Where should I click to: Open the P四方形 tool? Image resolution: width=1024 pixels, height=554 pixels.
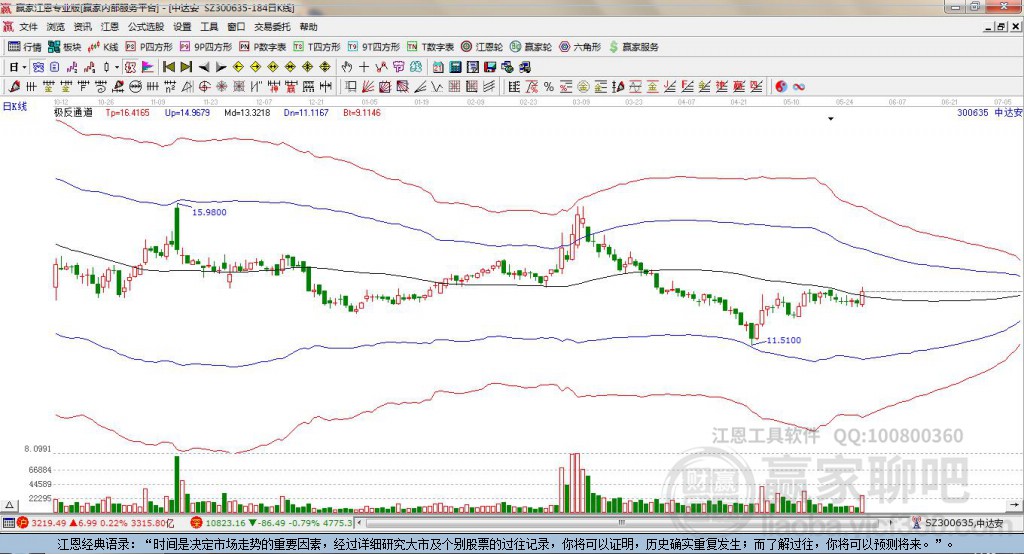coord(148,46)
